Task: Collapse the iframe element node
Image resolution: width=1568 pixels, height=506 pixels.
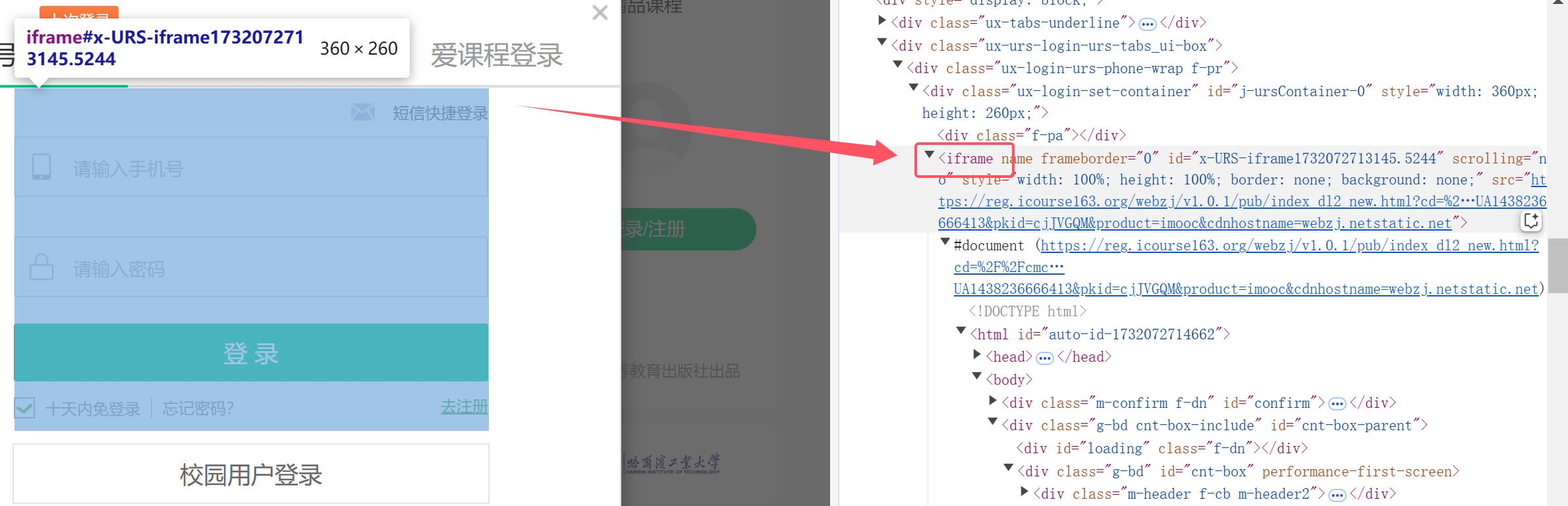Action: (930, 155)
